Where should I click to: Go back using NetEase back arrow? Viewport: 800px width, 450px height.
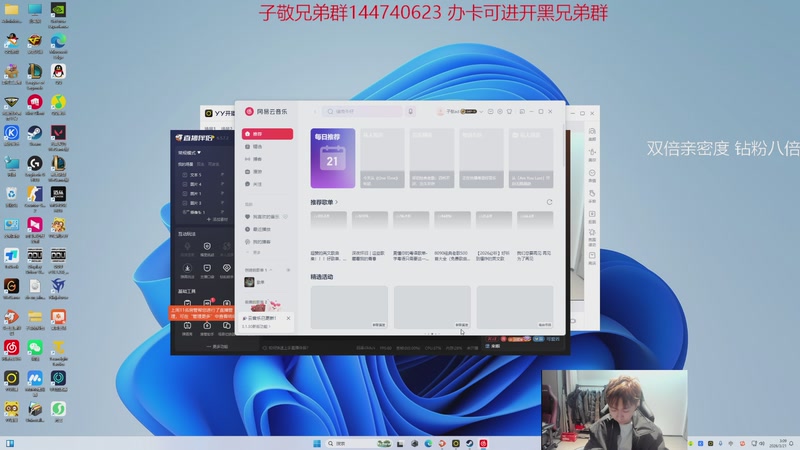(x=315, y=111)
